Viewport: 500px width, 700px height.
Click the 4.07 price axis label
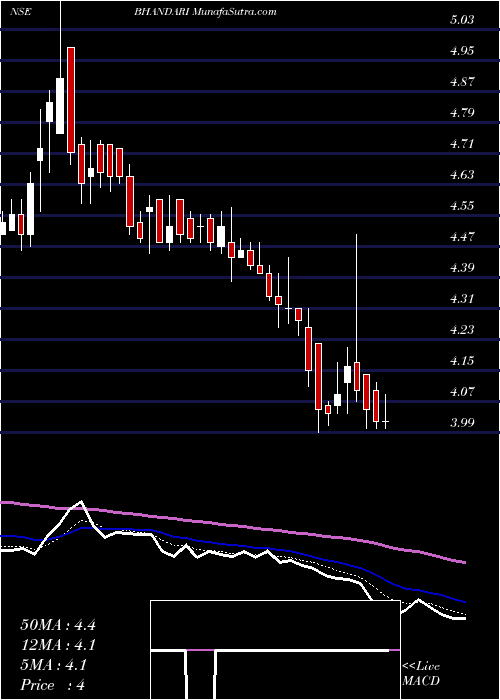[462, 392]
